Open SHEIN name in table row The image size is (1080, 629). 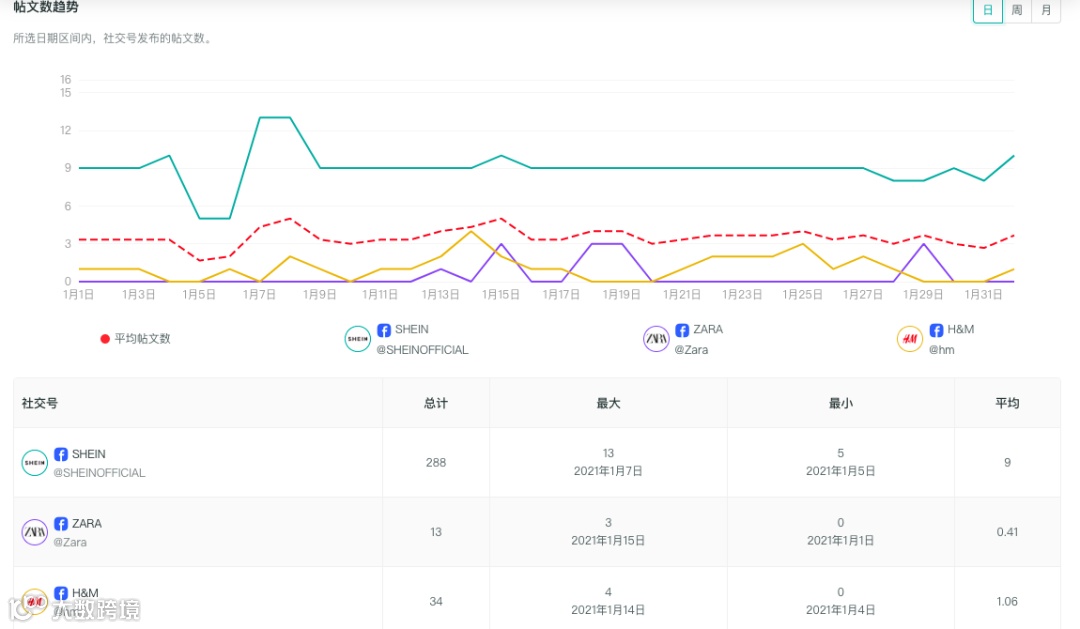click(89, 455)
